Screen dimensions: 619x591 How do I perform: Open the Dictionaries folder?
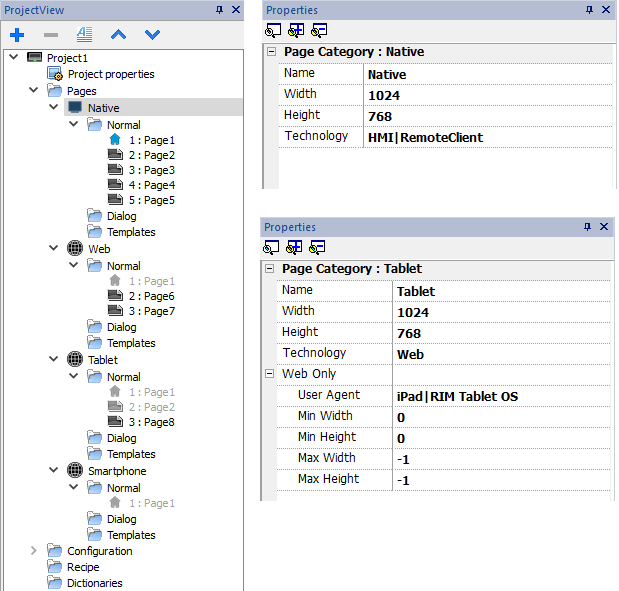94,583
